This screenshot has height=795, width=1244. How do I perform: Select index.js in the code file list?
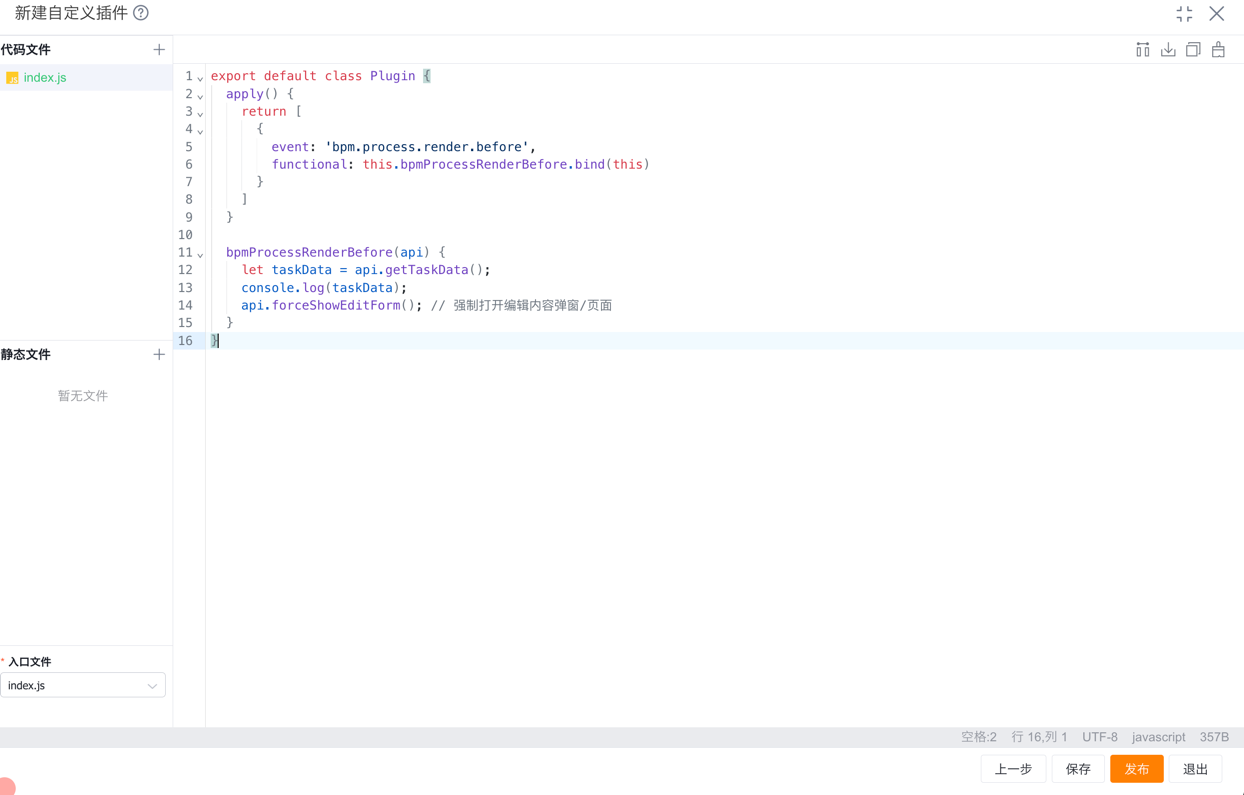[45, 77]
